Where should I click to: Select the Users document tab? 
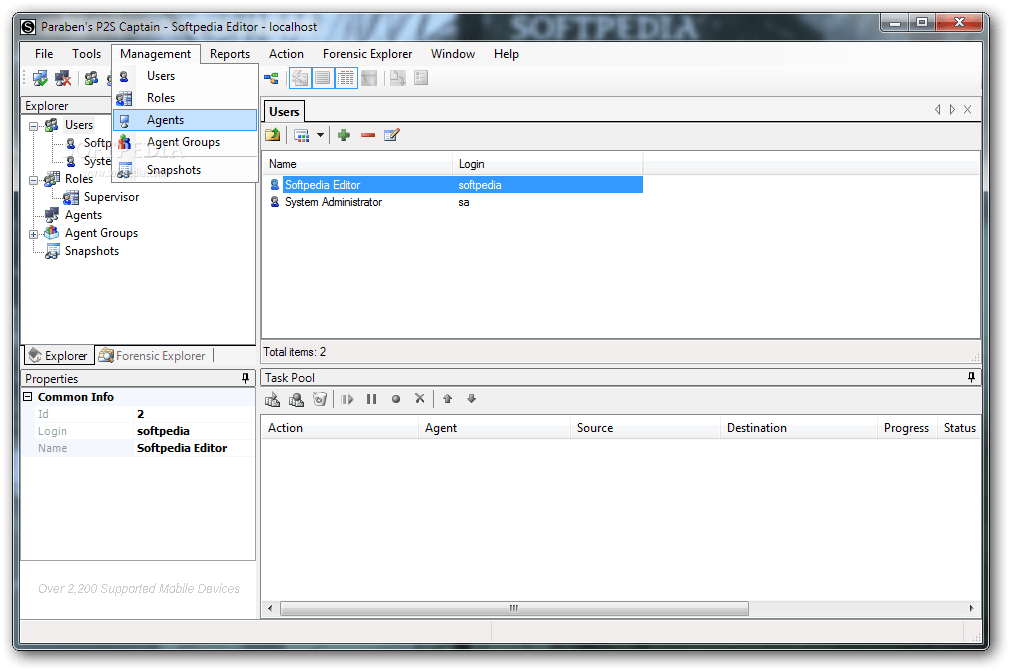[284, 111]
